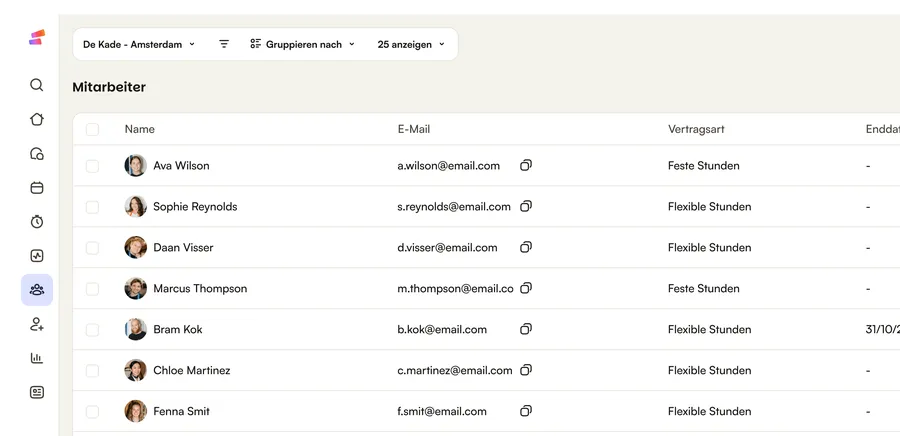The image size is (900, 436).
Task: Click Flexible Stunden in Bram Kok's row
Action: (709, 329)
